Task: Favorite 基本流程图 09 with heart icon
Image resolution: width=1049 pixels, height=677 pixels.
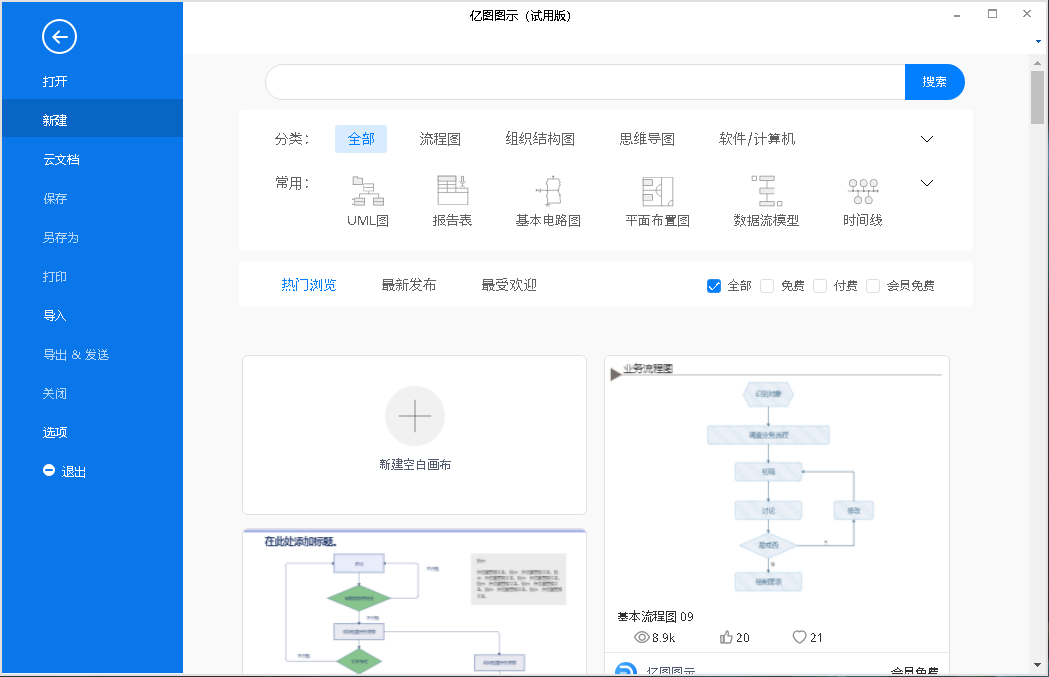Action: pyautogui.click(x=799, y=638)
